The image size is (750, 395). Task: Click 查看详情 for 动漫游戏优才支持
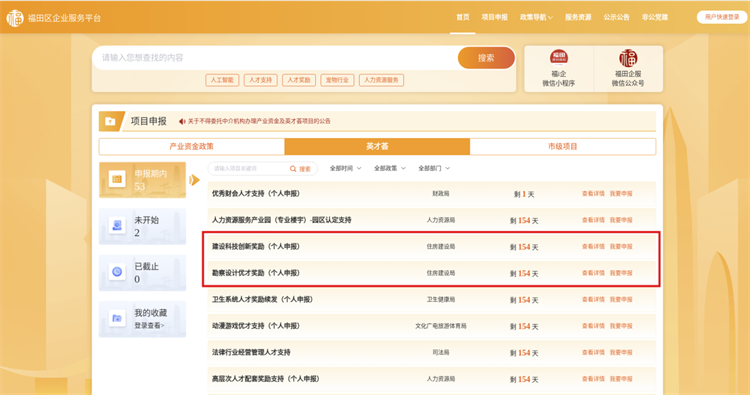(593, 326)
